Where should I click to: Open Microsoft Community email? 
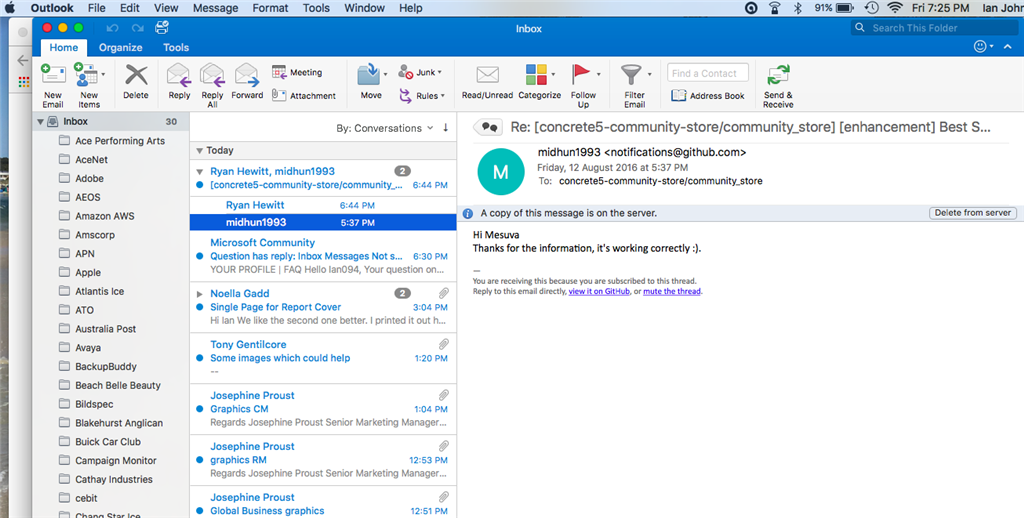[323, 256]
